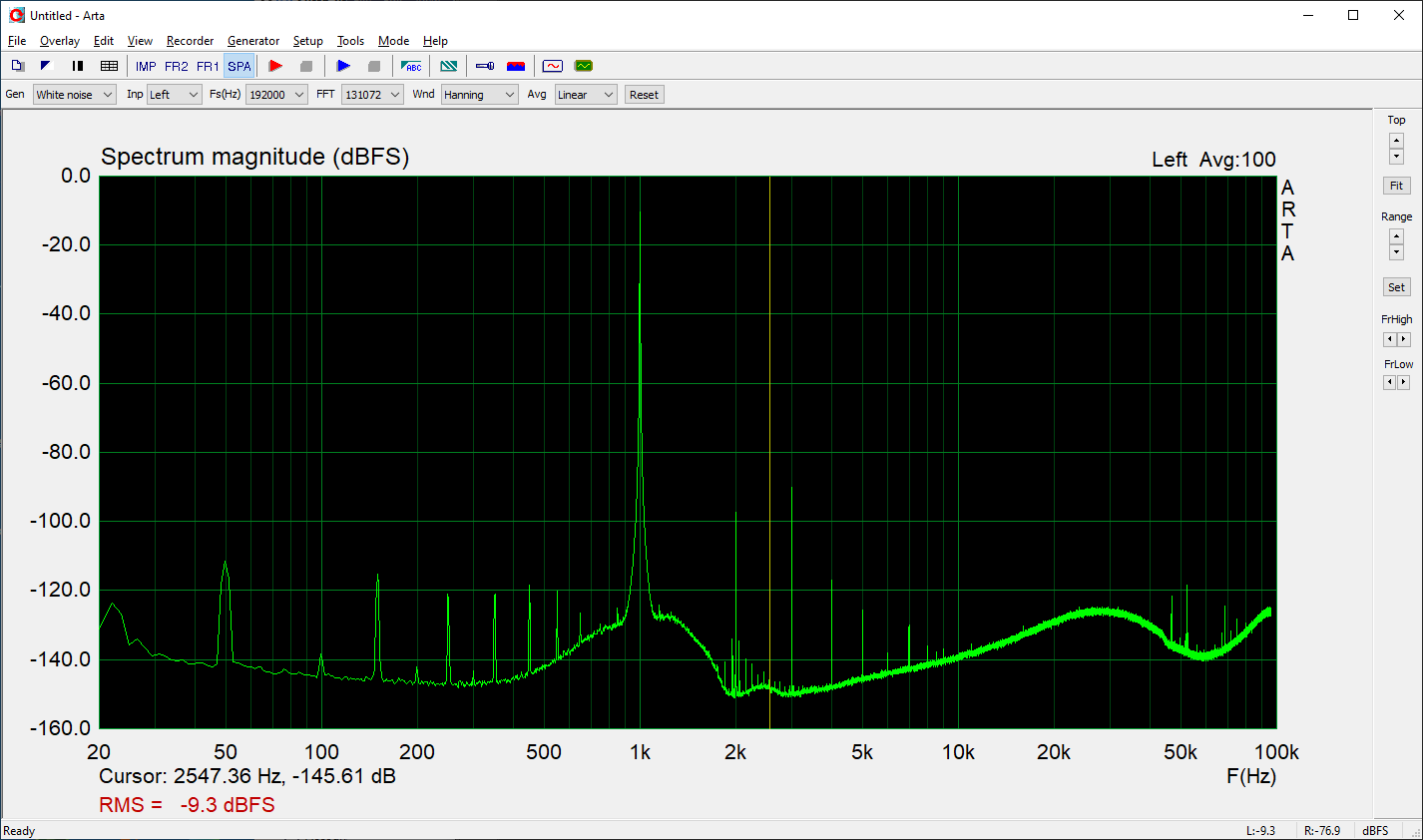This screenshot has height=840, width=1423.
Task: Click the New document toolbar icon
Action: pos(17,66)
